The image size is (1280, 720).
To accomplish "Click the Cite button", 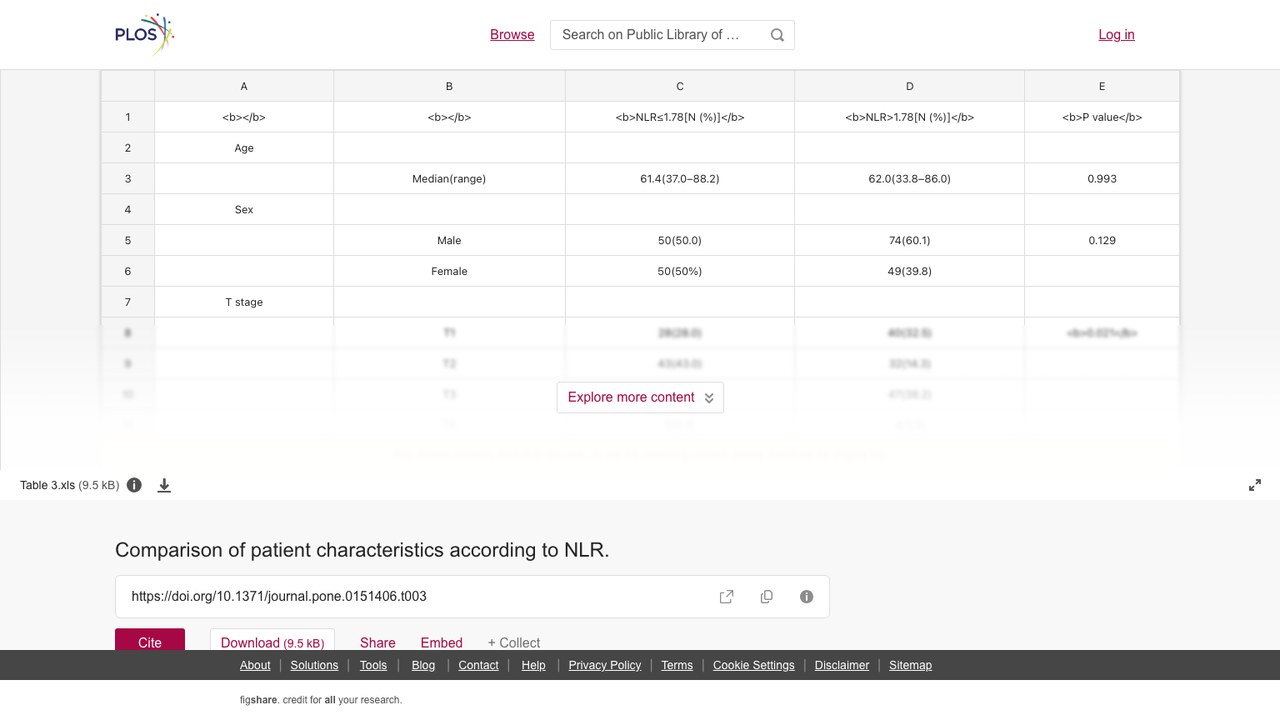I will [x=150, y=640].
